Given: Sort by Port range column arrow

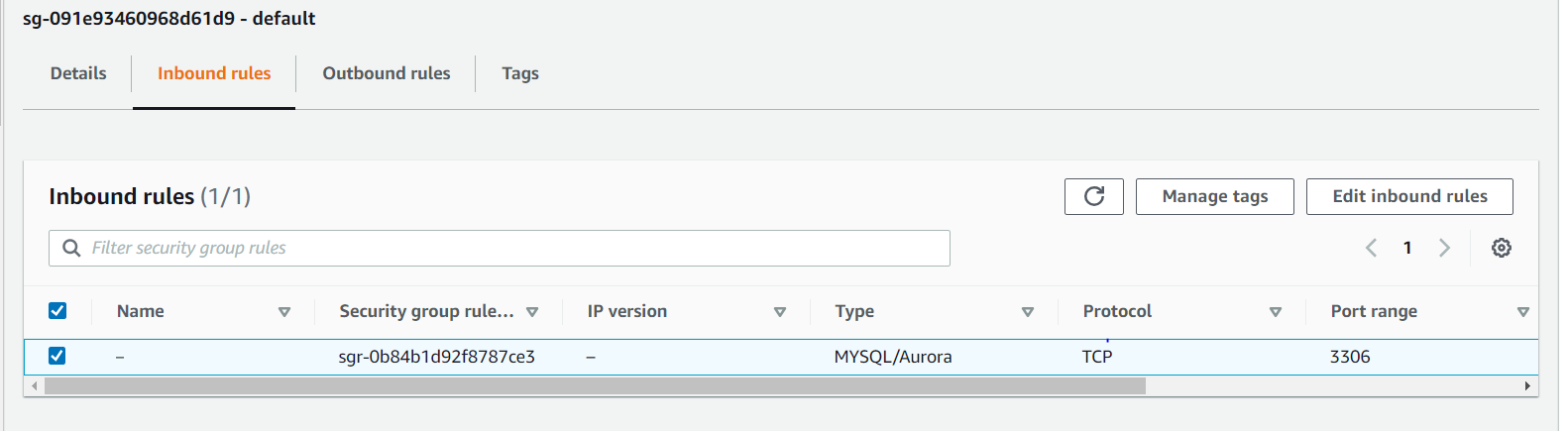Looking at the screenshot, I should (1522, 312).
